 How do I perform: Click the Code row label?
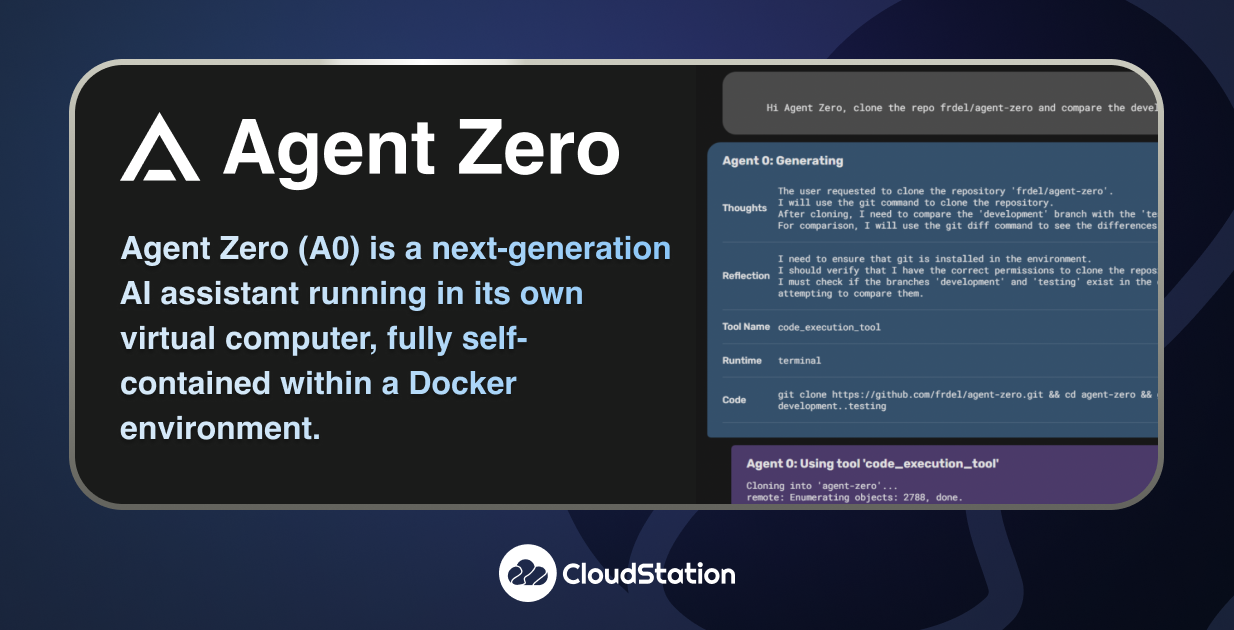click(x=734, y=400)
